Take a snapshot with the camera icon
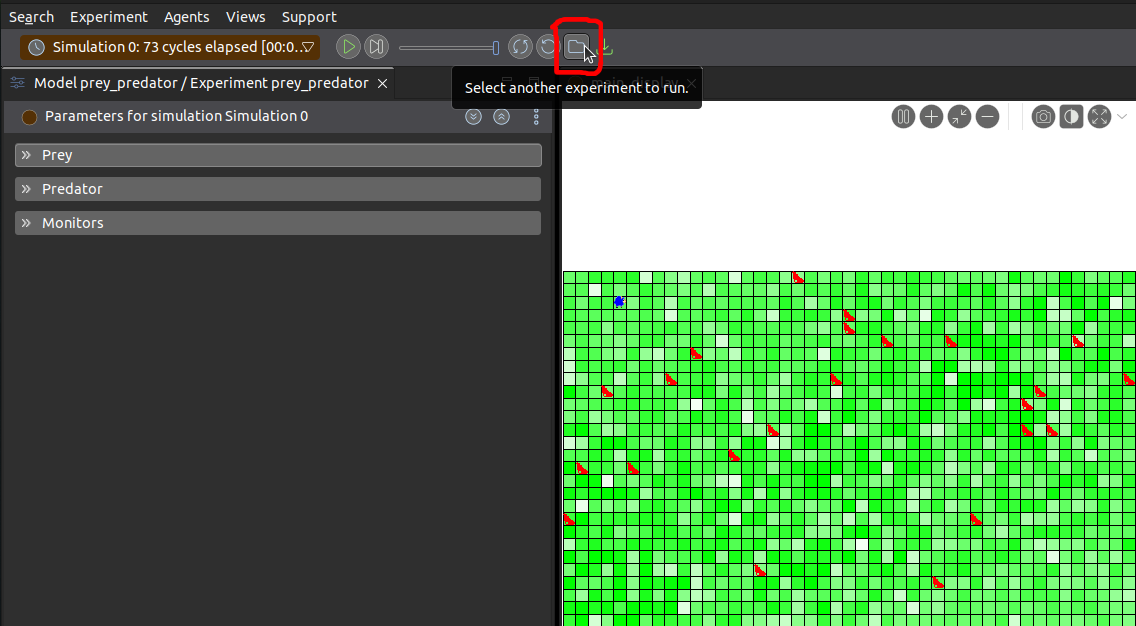This screenshot has width=1136, height=626. [1043, 117]
